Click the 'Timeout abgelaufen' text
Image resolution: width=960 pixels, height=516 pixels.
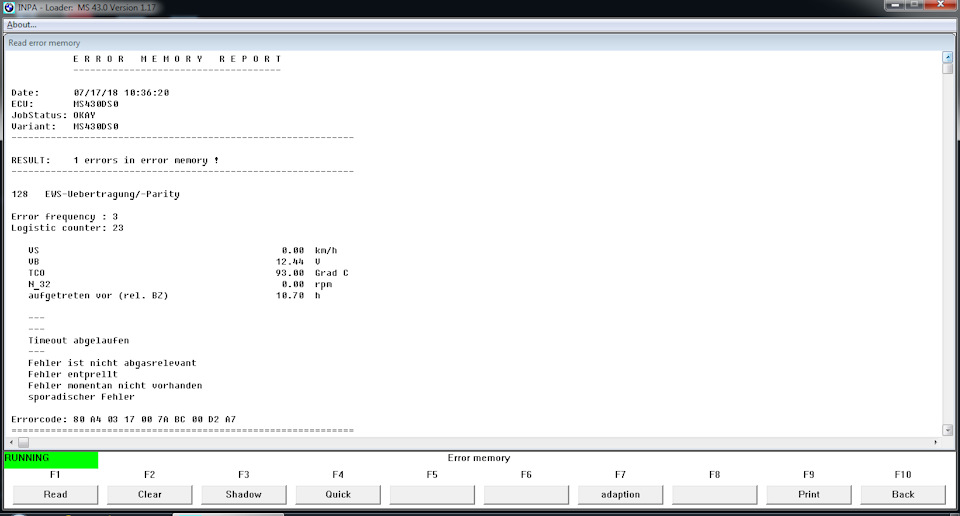click(x=78, y=340)
